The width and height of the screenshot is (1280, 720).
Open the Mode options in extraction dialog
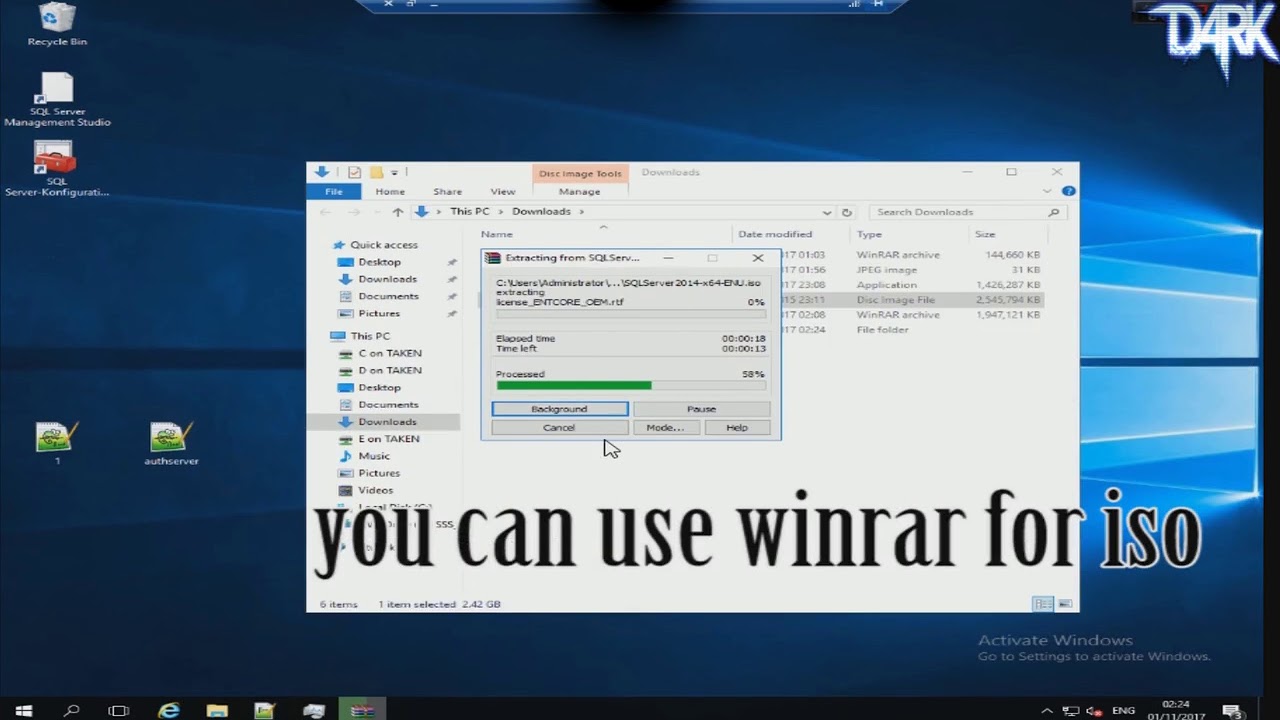click(x=665, y=427)
